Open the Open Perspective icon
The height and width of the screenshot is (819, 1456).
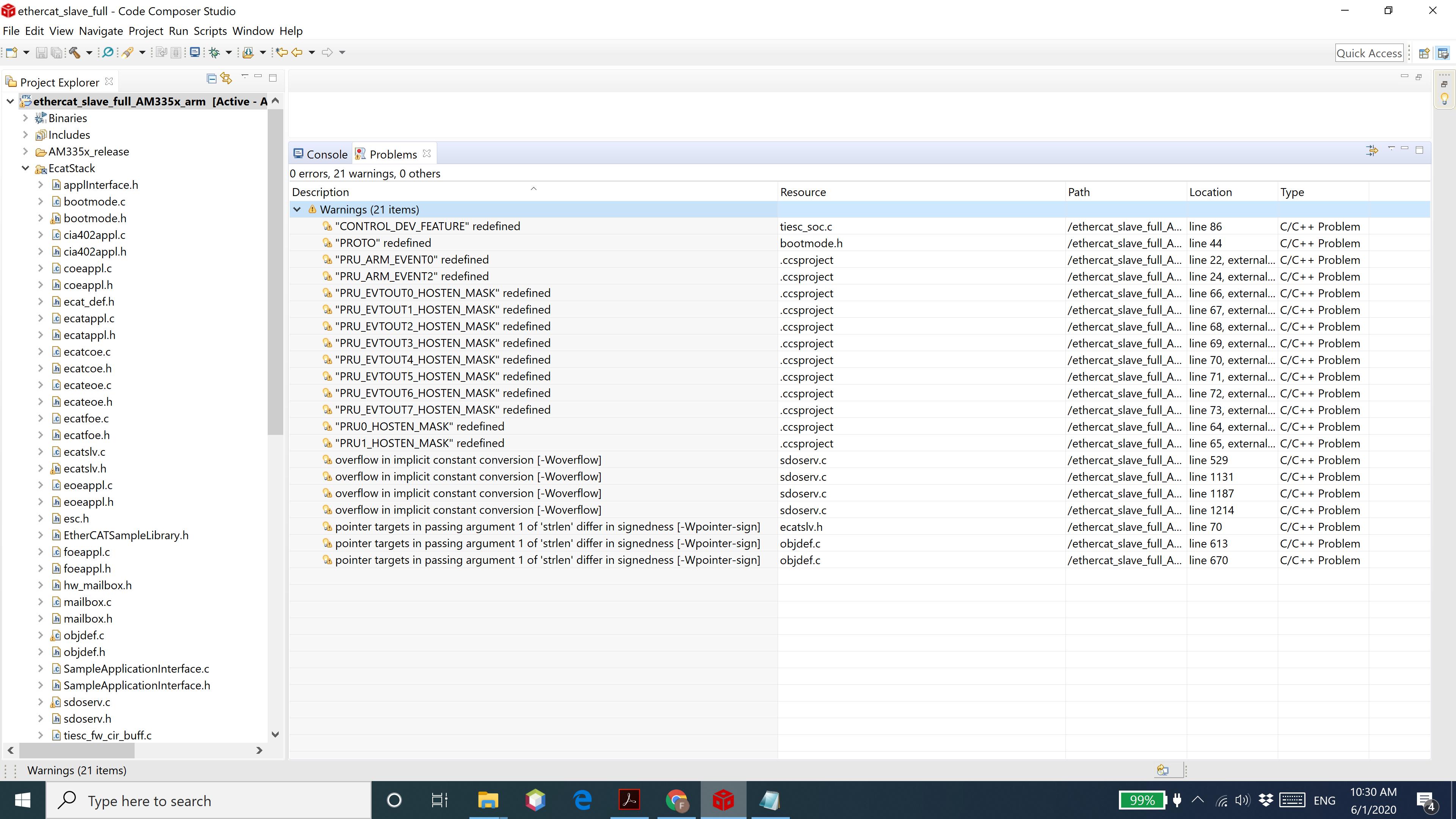click(1424, 53)
